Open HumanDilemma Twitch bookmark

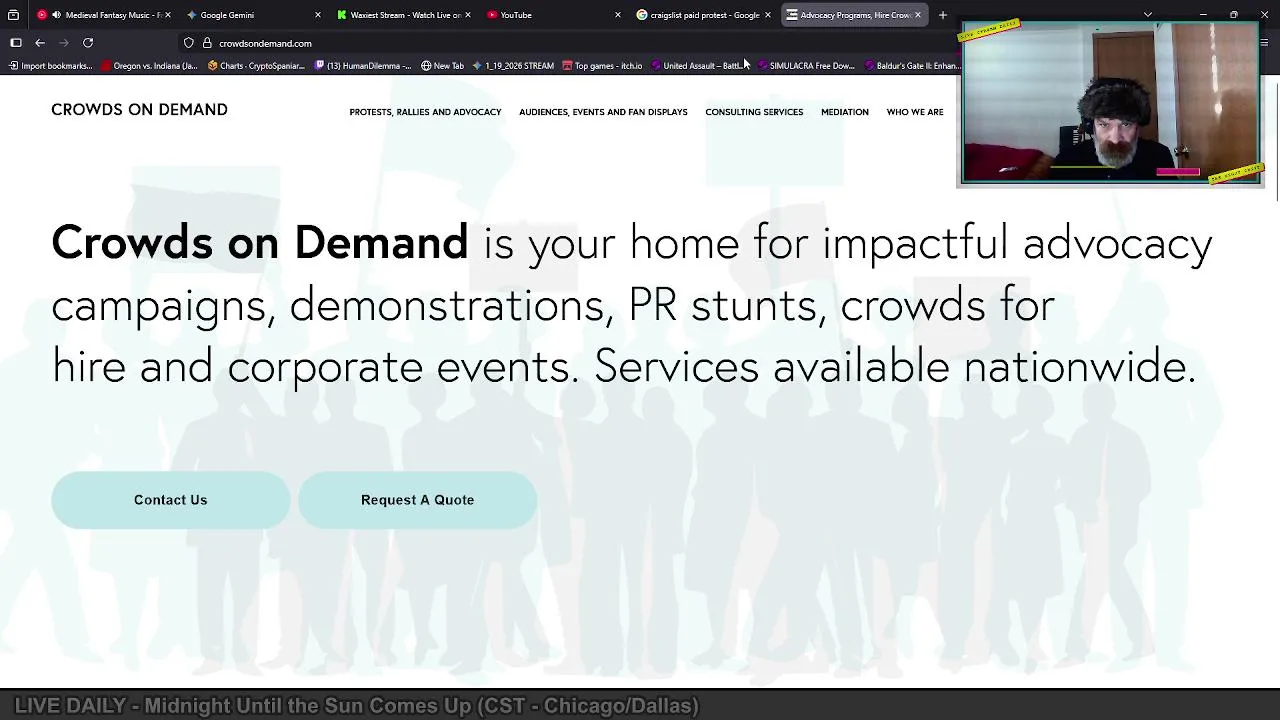click(x=363, y=66)
